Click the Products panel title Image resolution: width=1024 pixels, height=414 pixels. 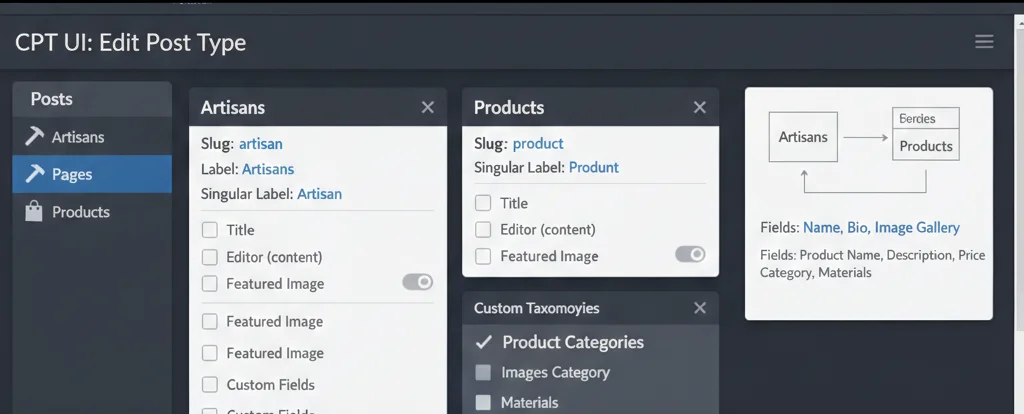coord(509,107)
